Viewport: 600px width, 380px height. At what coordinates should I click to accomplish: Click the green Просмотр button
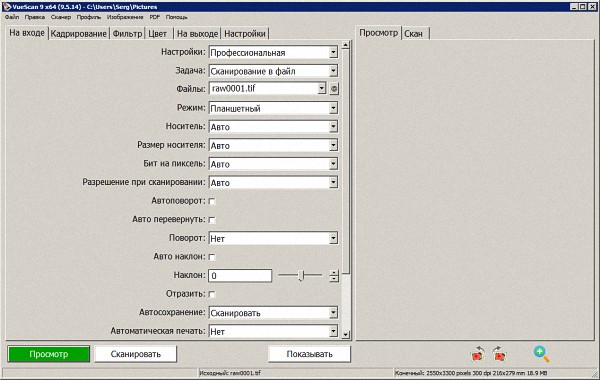tap(49, 354)
